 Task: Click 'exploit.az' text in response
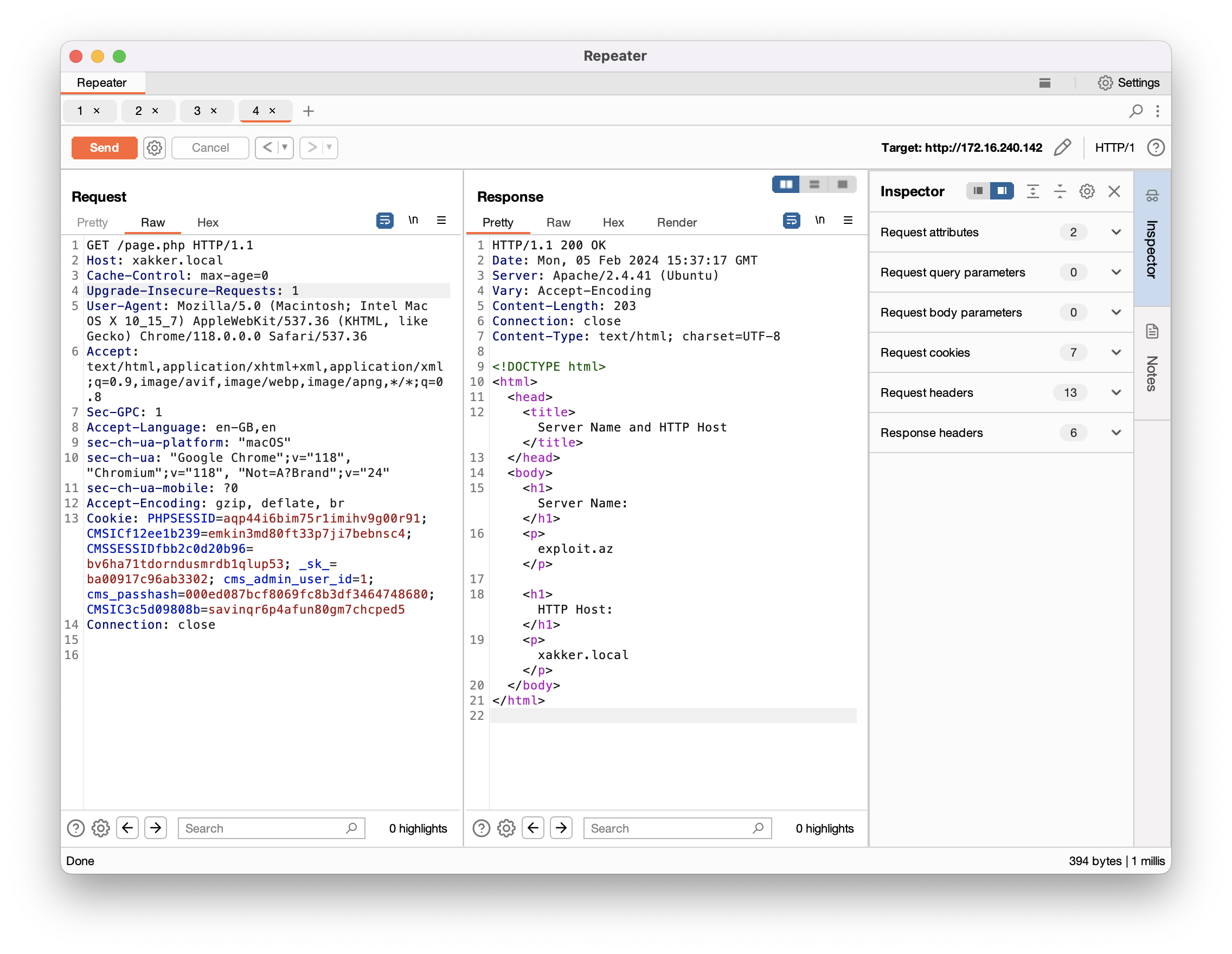point(575,549)
